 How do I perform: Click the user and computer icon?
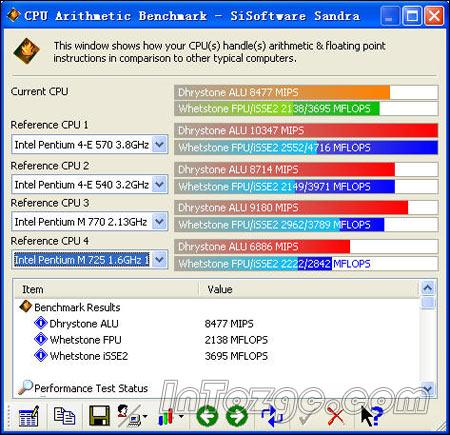click(131, 416)
